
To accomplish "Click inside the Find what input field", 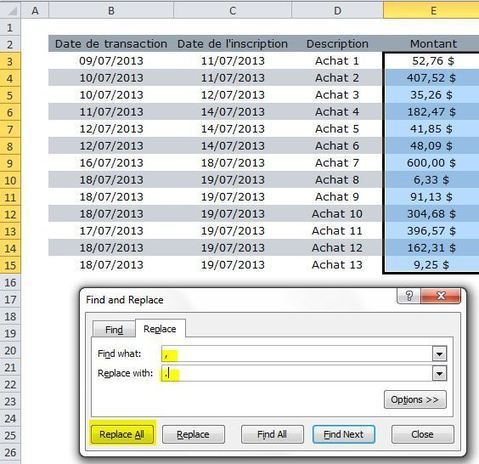I will pyautogui.click(x=297, y=354).
